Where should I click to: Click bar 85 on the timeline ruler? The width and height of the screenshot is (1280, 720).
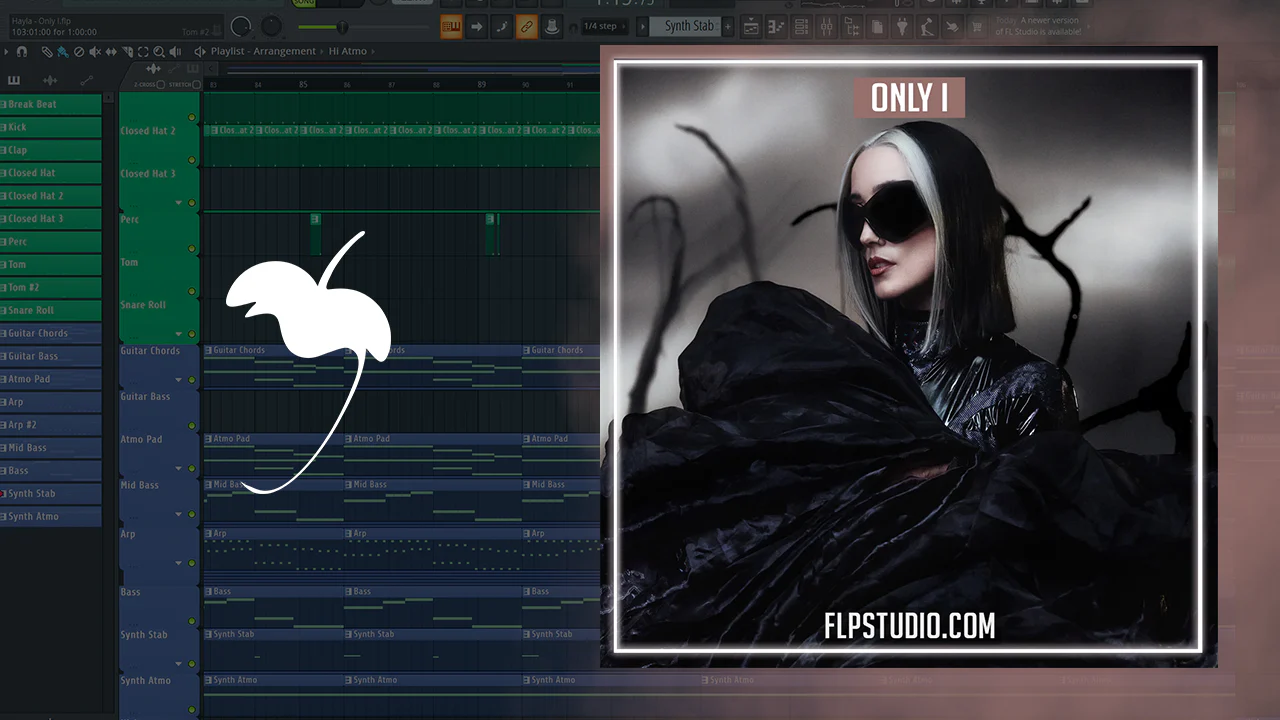(x=303, y=85)
